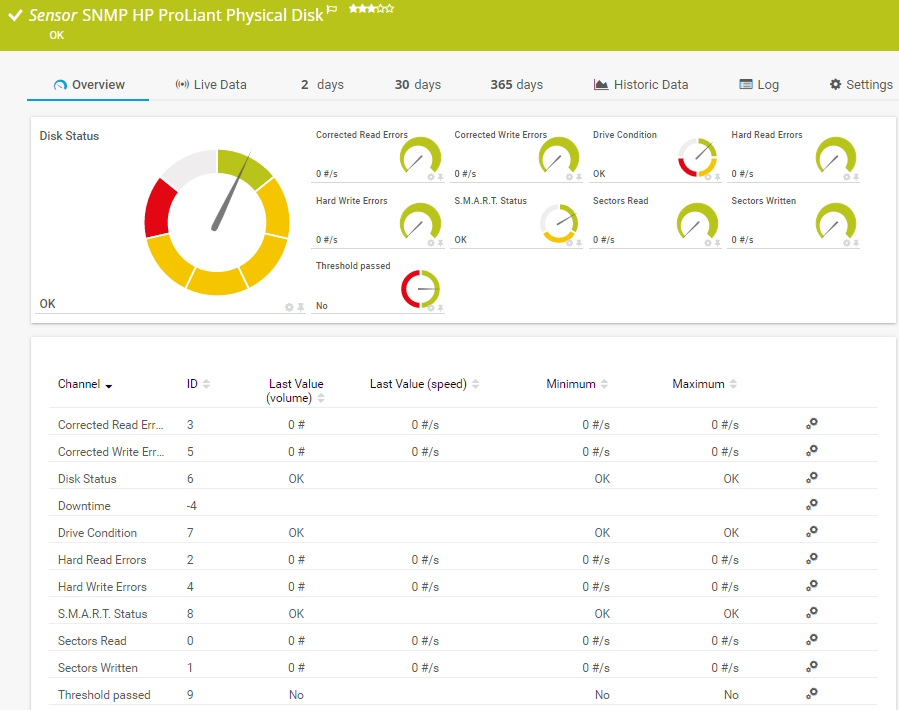Click the 'Sectors Written' gauge label
Image resolution: width=899 pixels, height=710 pixels.
click(764, 201)
